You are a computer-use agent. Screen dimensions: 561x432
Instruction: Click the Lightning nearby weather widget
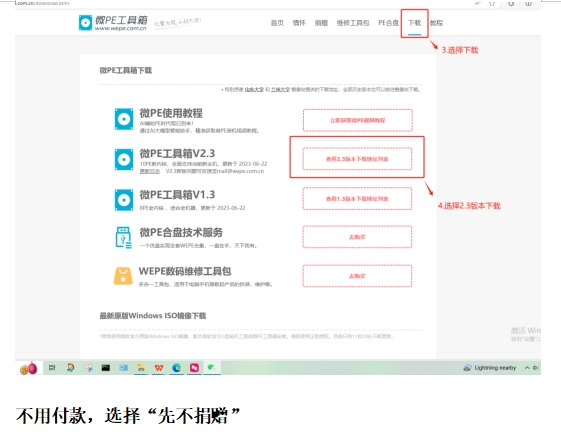point(490,368)
